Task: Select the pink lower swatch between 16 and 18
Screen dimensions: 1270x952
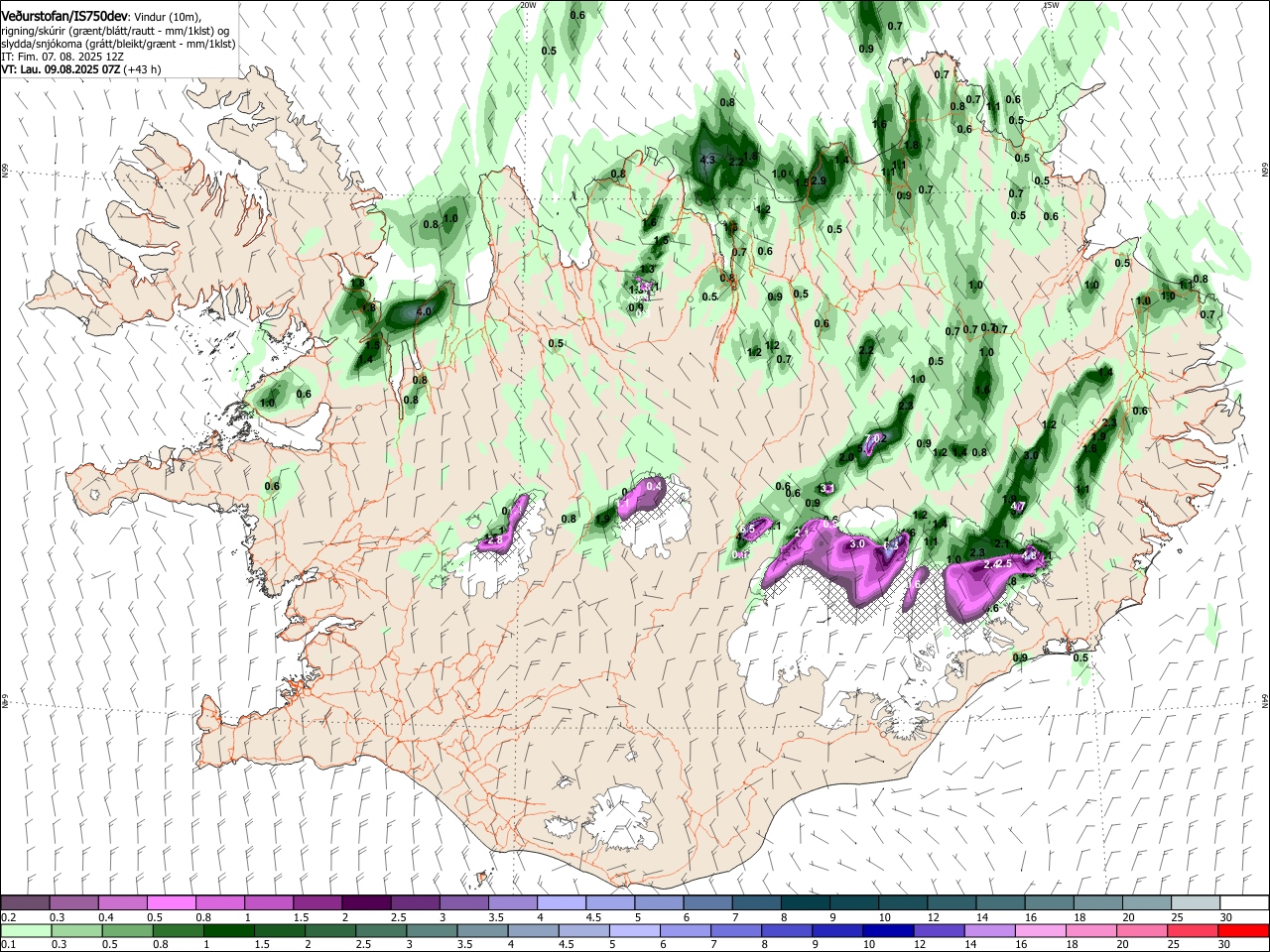Action: point(1041,930)
